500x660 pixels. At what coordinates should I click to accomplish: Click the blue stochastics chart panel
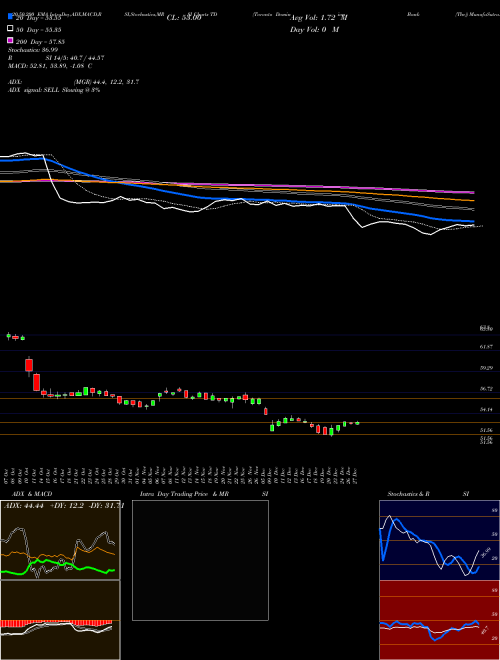[x=439, y=540]
